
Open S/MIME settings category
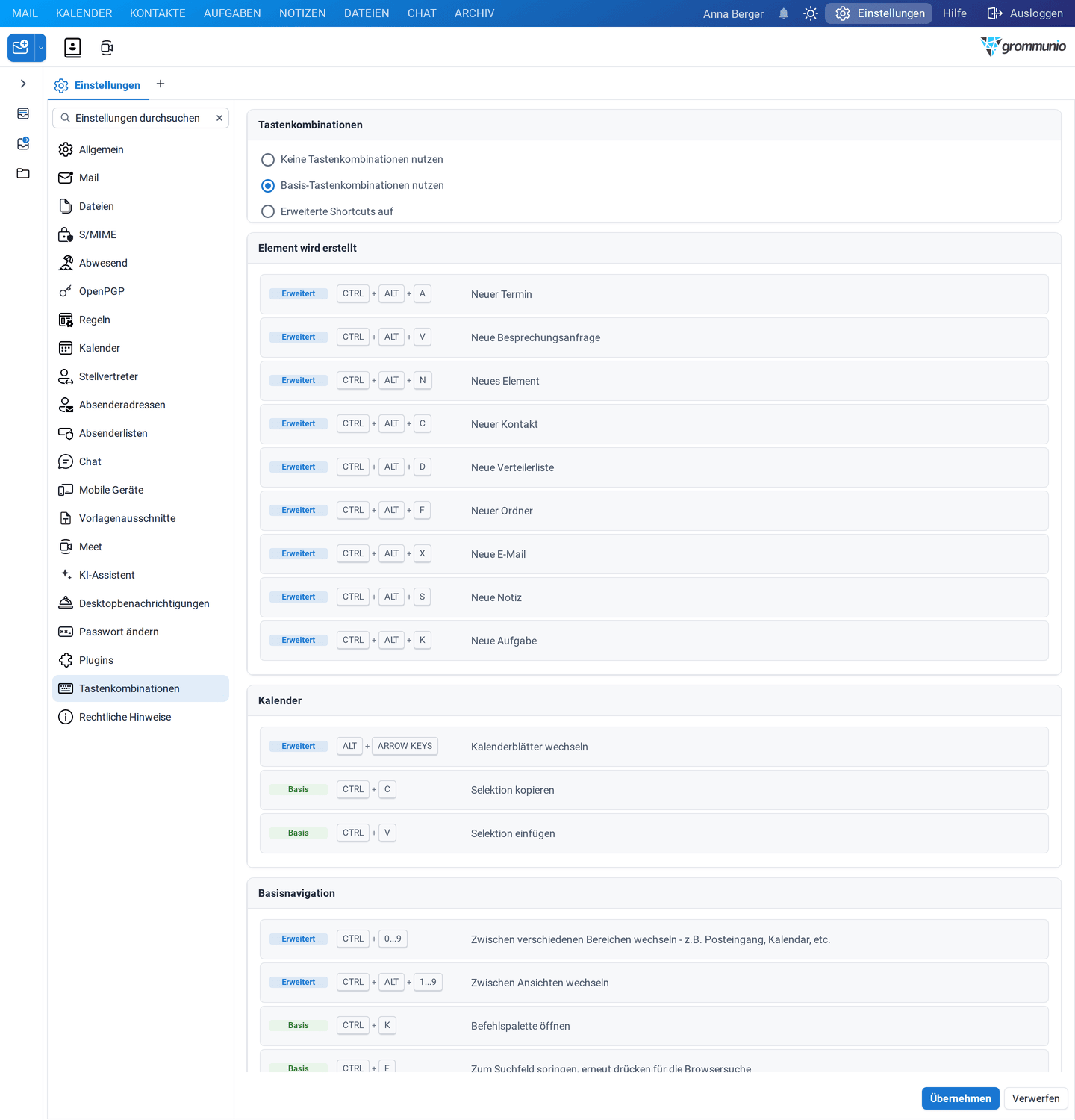click(x=140, y=234)
